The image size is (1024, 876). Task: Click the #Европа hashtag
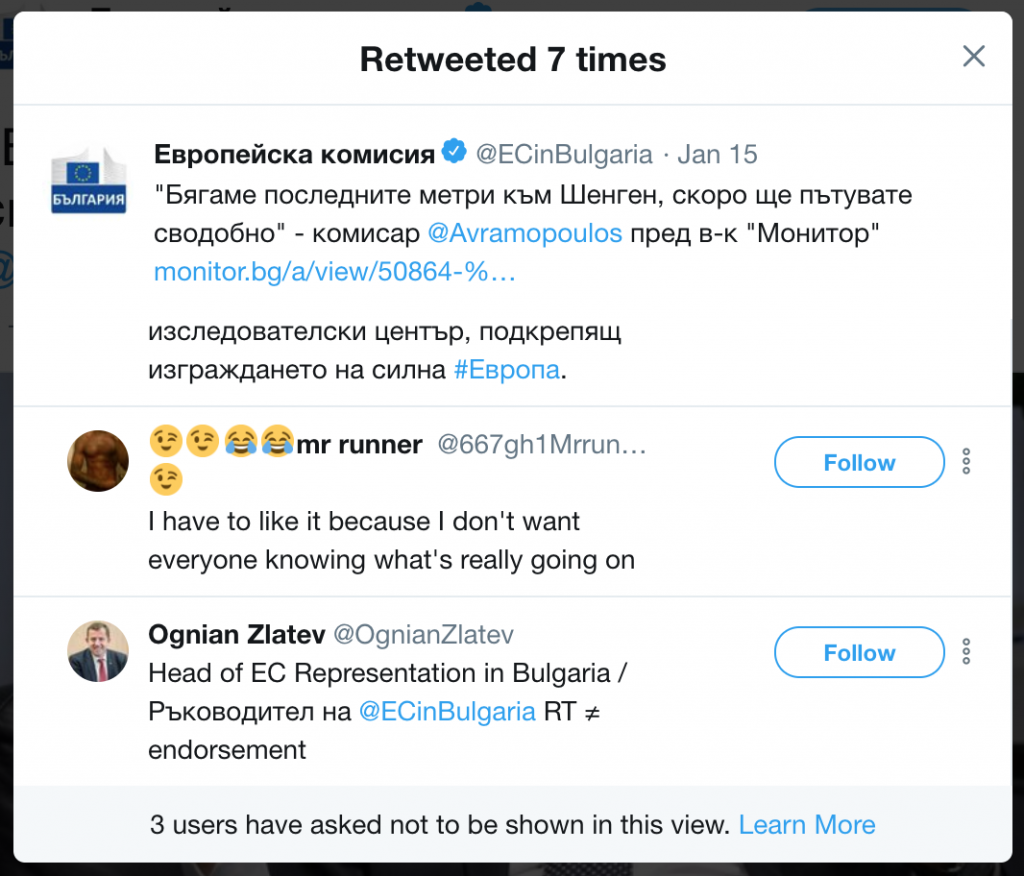tap(506, 369)
